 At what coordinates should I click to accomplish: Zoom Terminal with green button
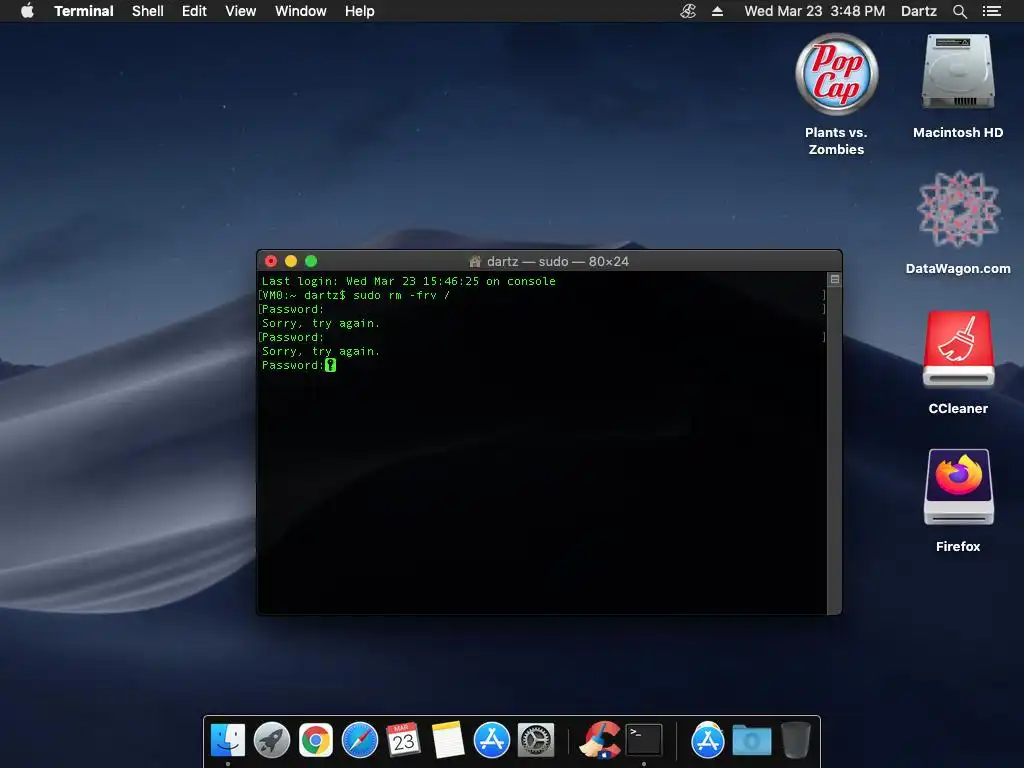click(312, 261)
